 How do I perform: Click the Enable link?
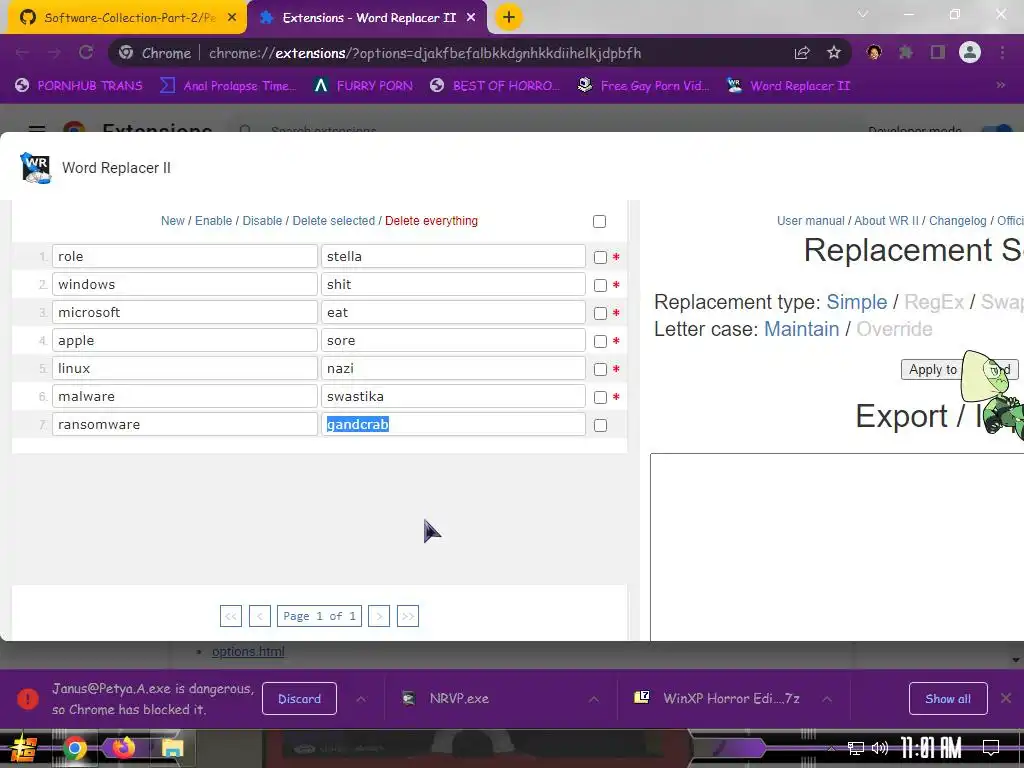click(x=214, y=221)
